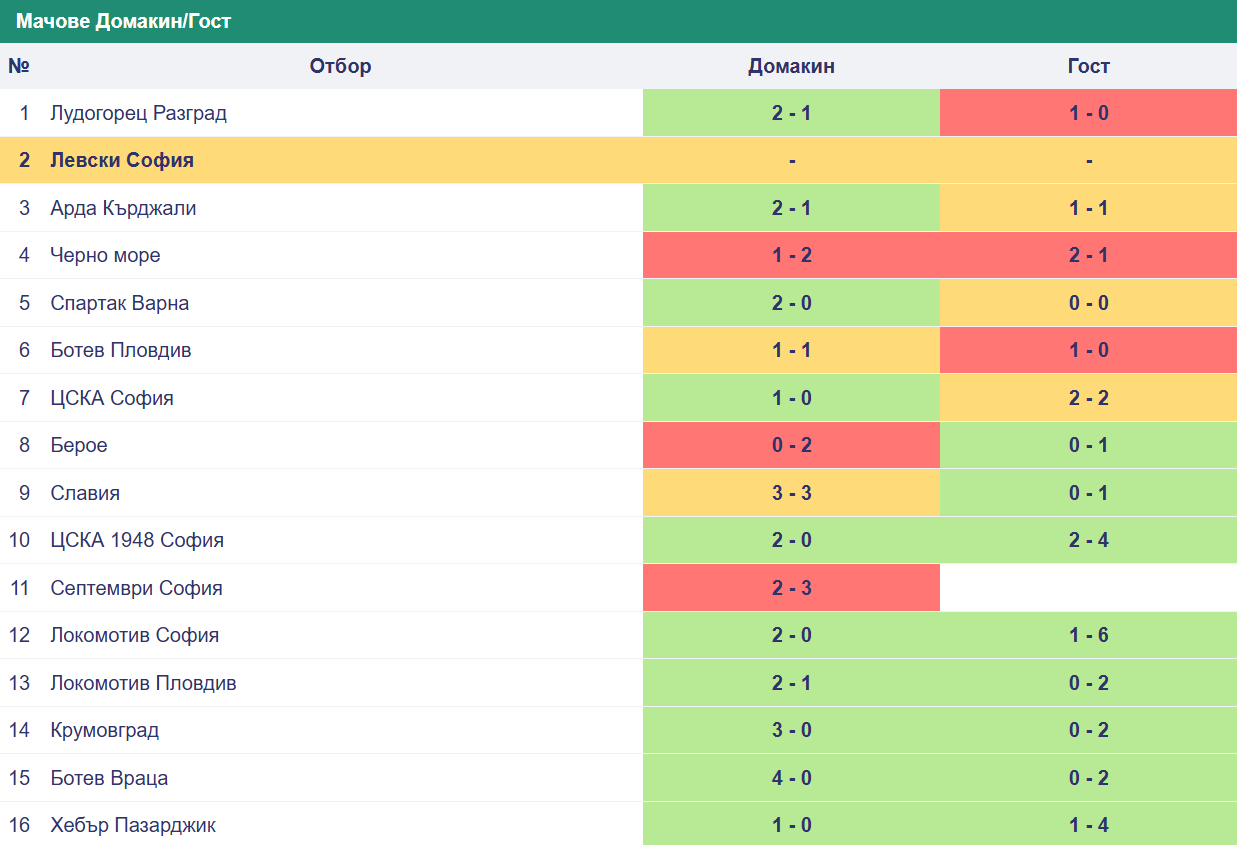This screenshot has height=845, width=1237.
Task: Open Арда Кърджали home result 2 - 1
Action: point(791,208)
